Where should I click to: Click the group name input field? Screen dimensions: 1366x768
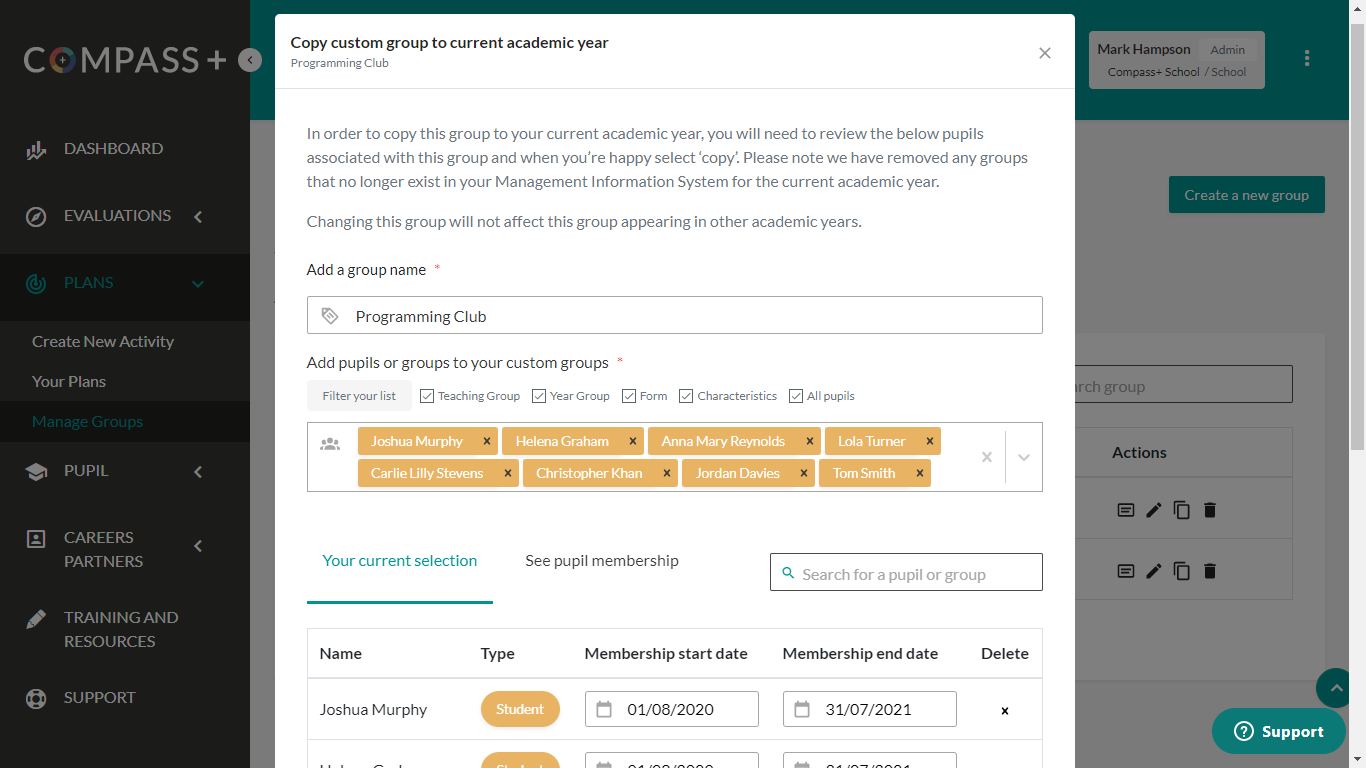click(690, 316)
